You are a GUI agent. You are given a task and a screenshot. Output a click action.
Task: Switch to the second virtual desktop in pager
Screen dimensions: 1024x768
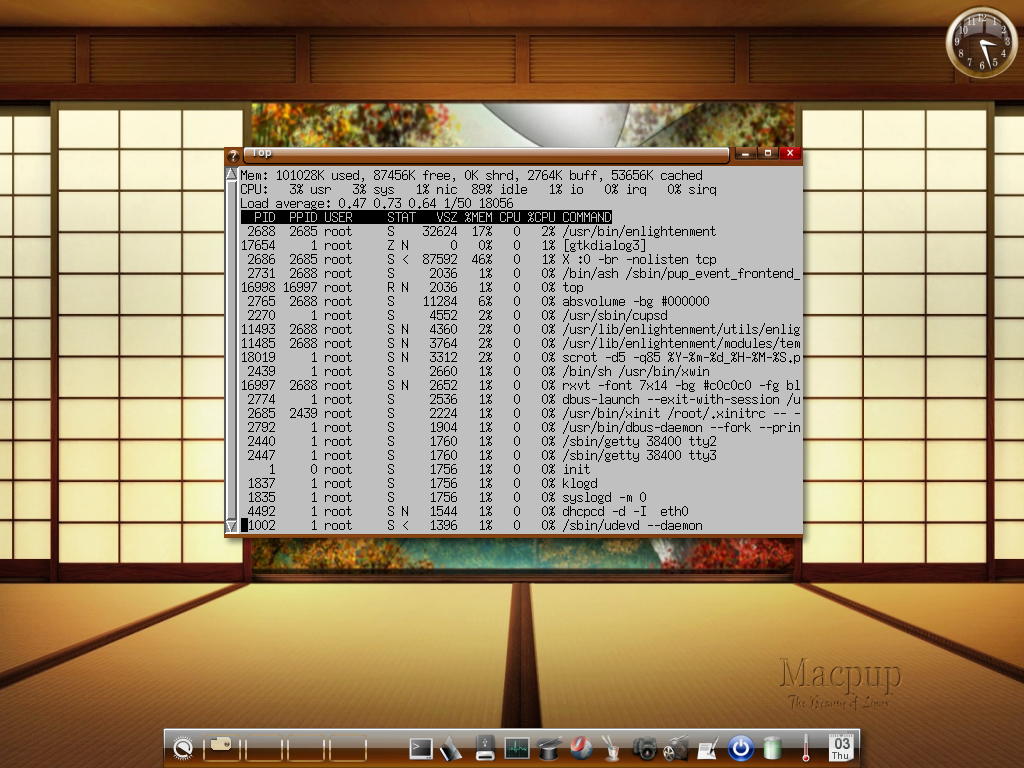click(264, 748)
